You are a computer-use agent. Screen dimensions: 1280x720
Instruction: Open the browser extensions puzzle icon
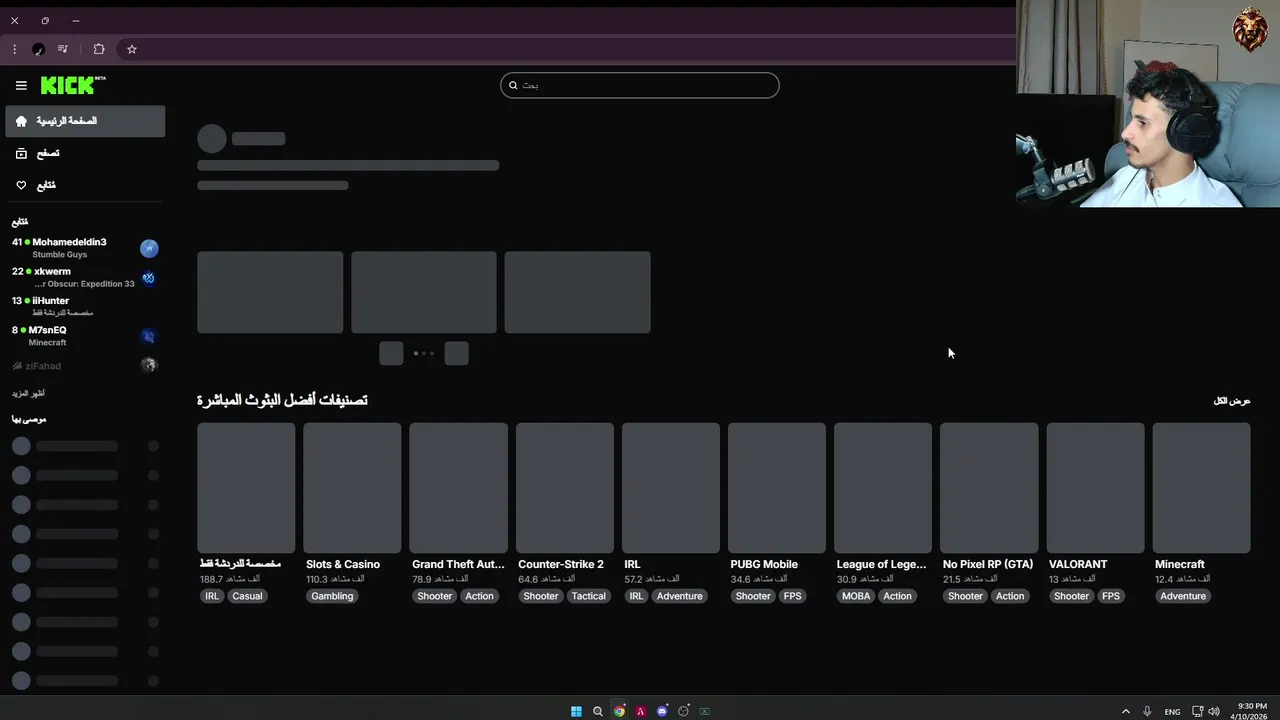[x=99, y=49]
